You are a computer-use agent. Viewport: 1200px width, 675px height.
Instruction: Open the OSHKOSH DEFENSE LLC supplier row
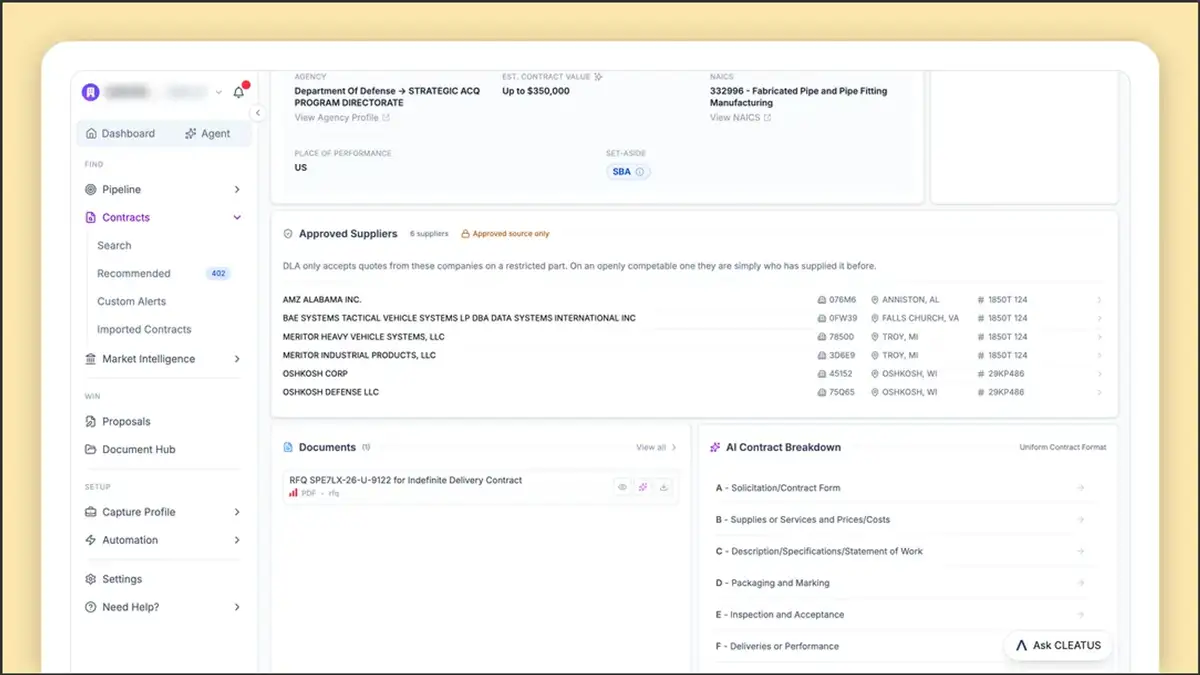(692, 392)
